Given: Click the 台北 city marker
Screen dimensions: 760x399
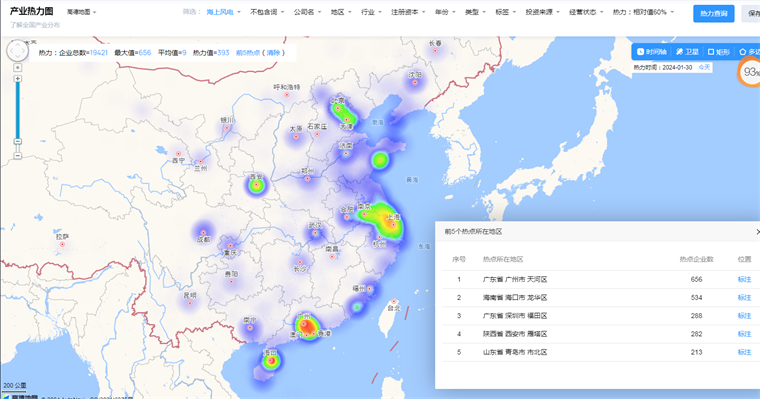Looking at the screenshot, I should click(394, 302).
